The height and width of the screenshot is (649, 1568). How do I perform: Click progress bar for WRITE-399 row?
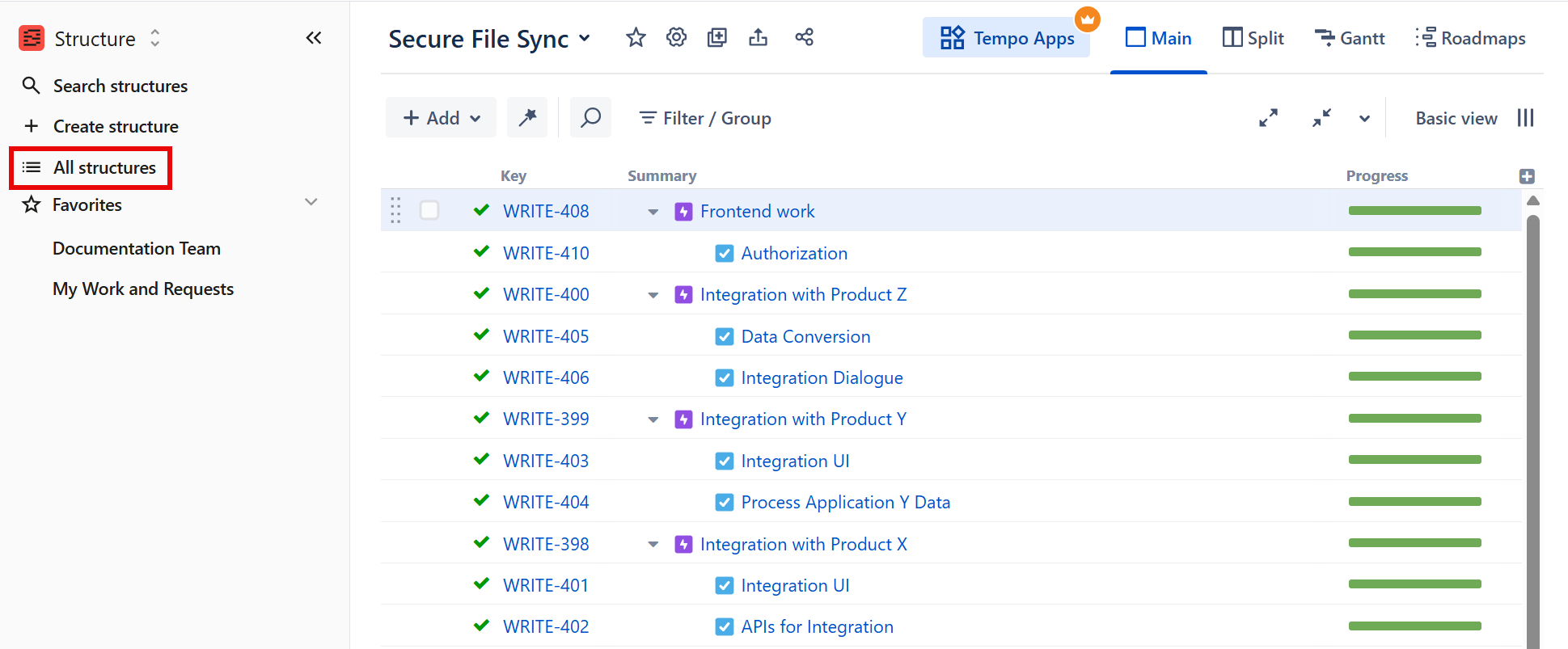click(x=1414, y=419)
